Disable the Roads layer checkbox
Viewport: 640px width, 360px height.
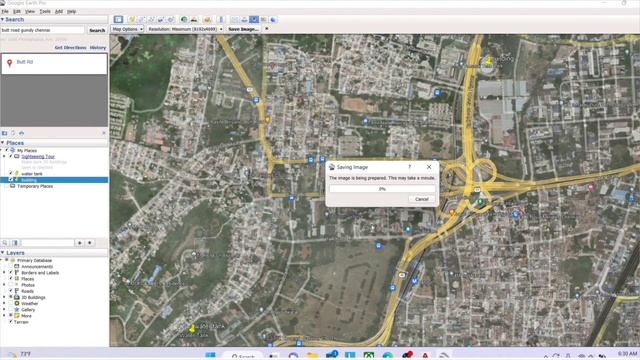coord(11,291)
